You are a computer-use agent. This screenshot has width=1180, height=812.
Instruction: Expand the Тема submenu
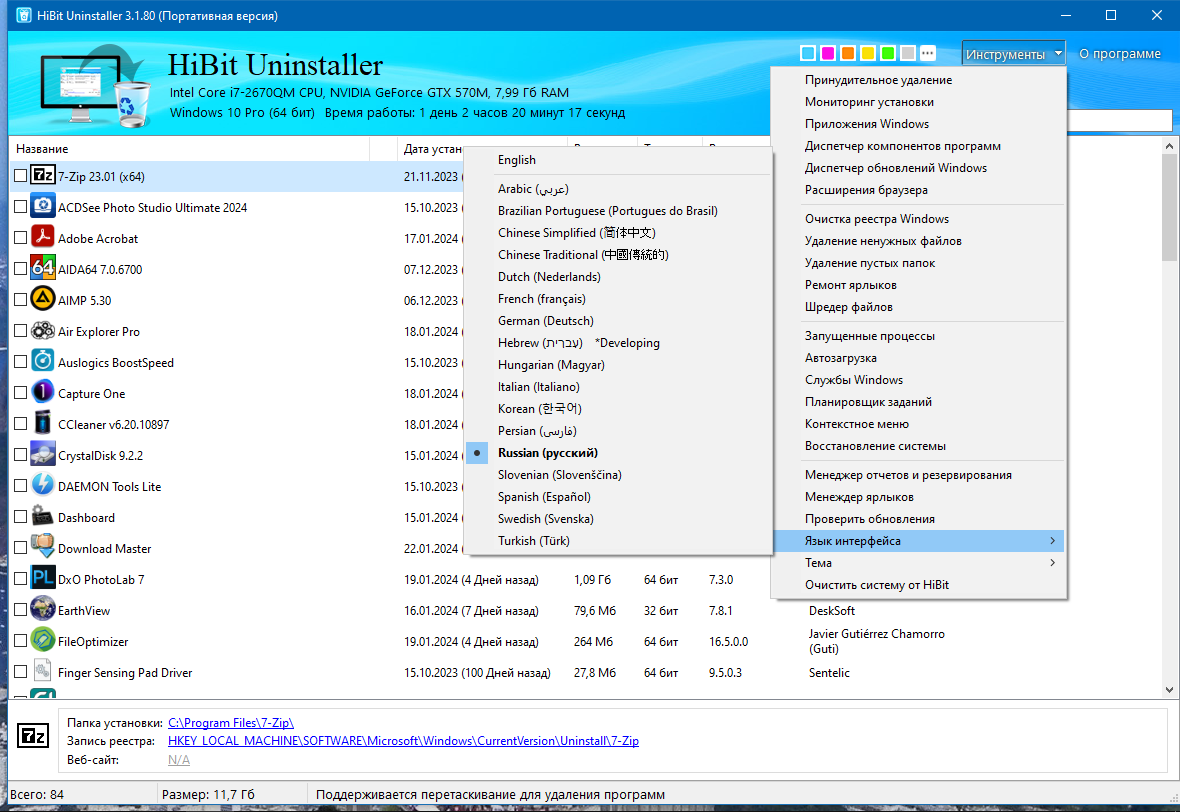coord(918,562)
